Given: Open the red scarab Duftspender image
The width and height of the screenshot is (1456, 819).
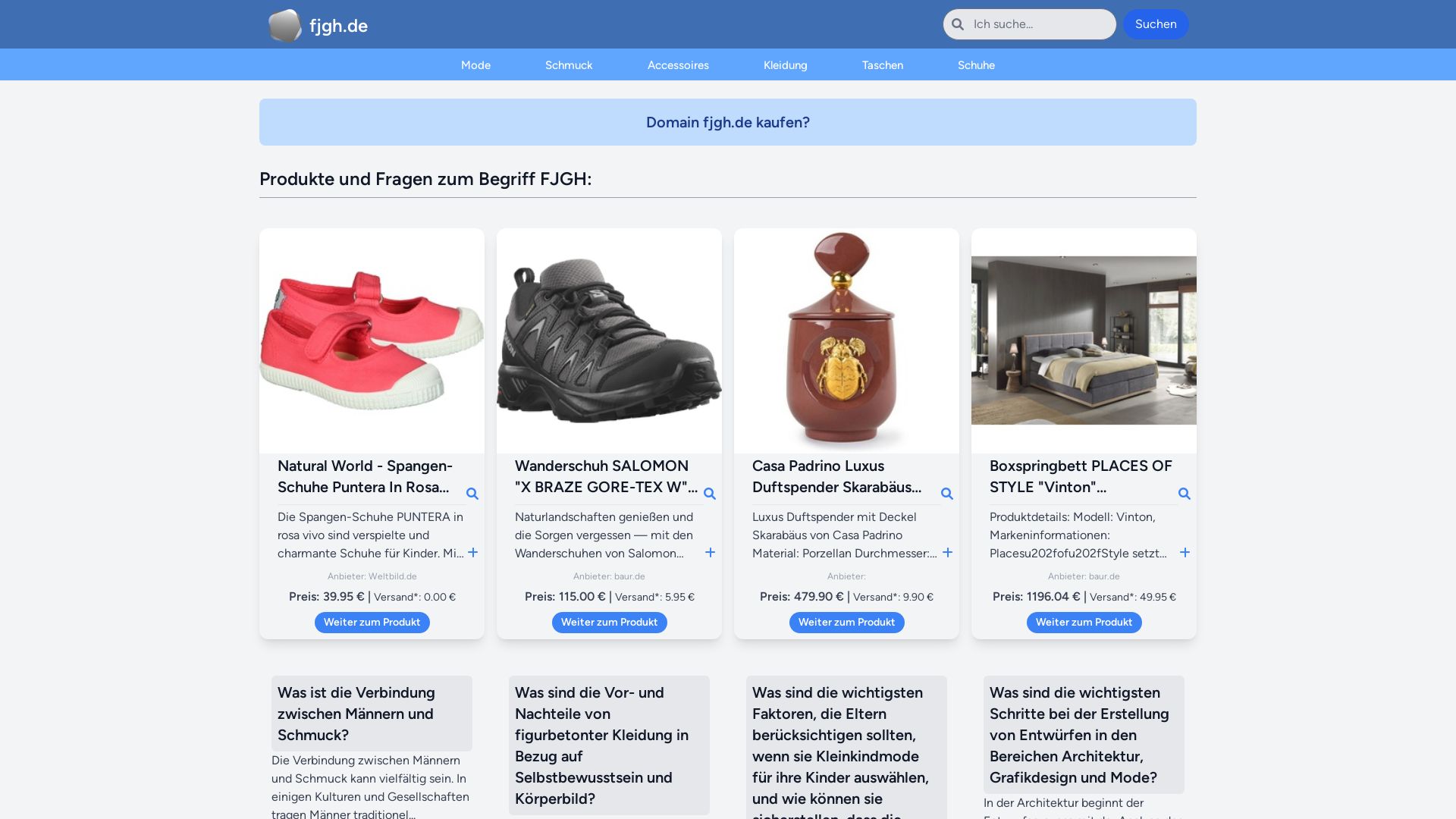Looking at the screenshot, I should [846, 341].
